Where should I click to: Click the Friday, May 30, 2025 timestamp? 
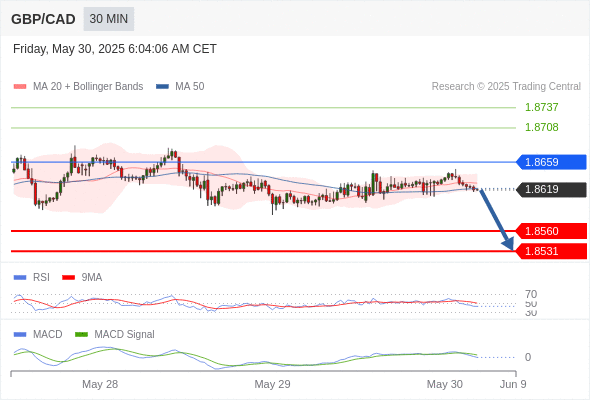pyautogui.click(x=115, y=49)
